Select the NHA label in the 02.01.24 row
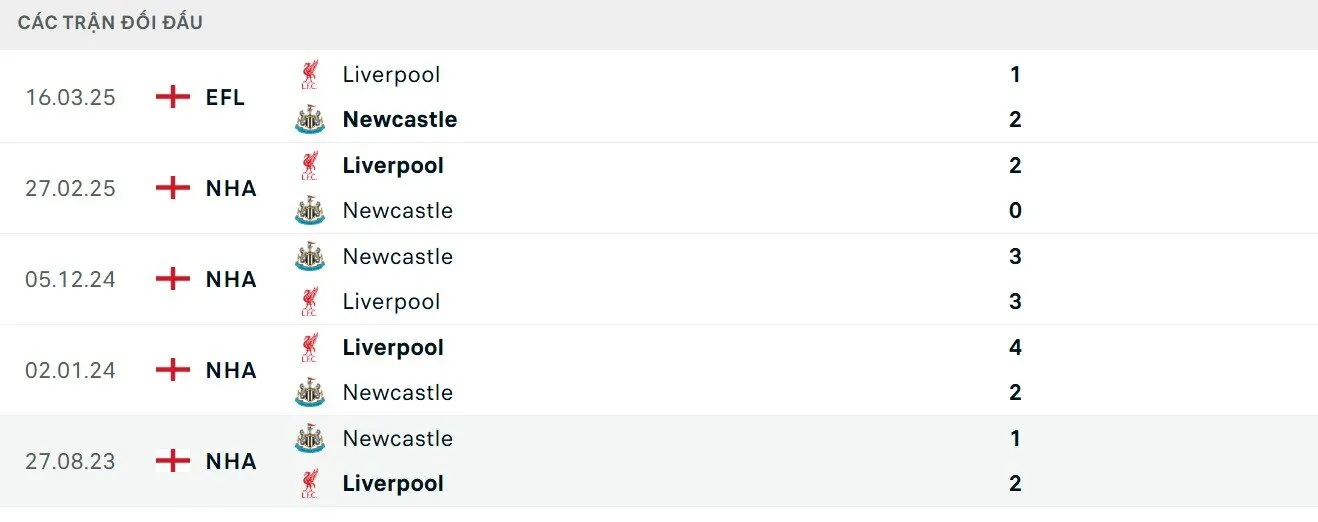1318x522 pixels. pos(231,371)
